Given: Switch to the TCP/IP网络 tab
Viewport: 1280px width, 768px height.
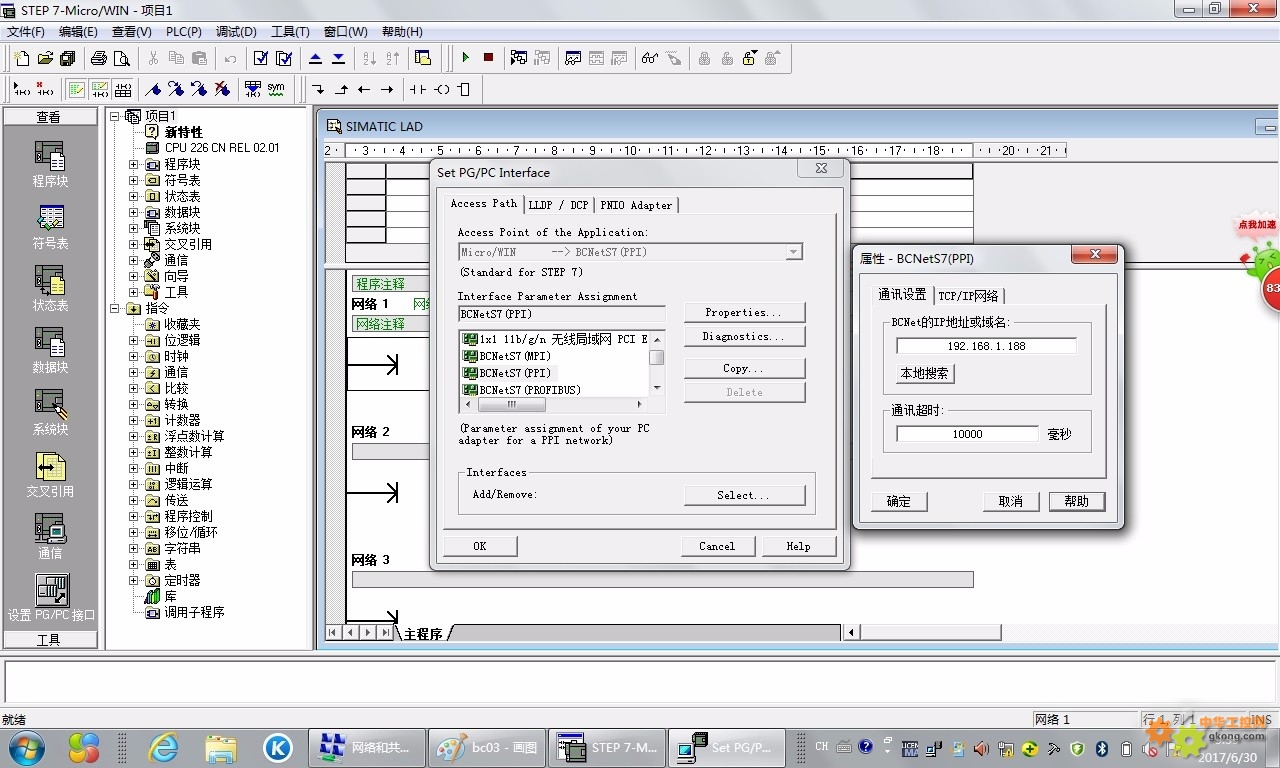Looking at the screenshot, I should (968, 296).
